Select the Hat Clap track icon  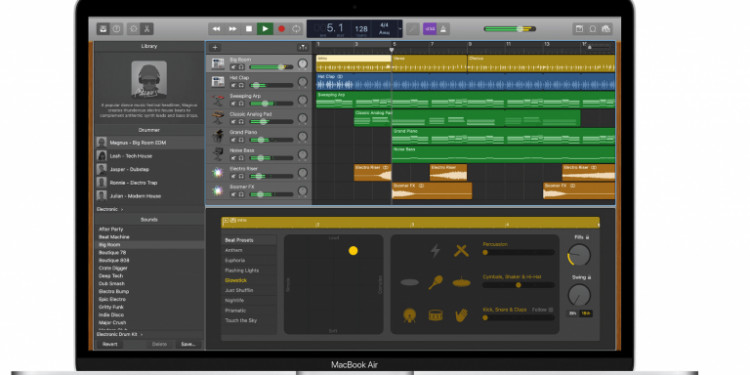(x=218, y=82)
